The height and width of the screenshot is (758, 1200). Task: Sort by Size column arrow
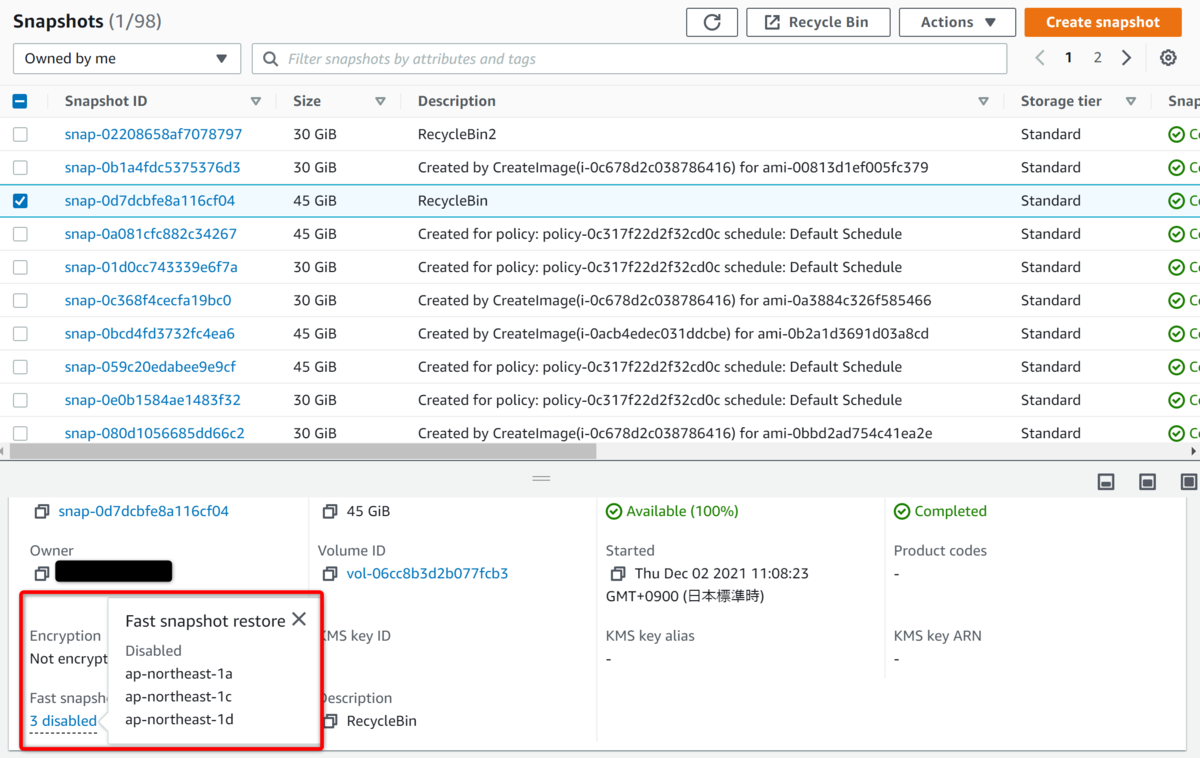point(380,101)
